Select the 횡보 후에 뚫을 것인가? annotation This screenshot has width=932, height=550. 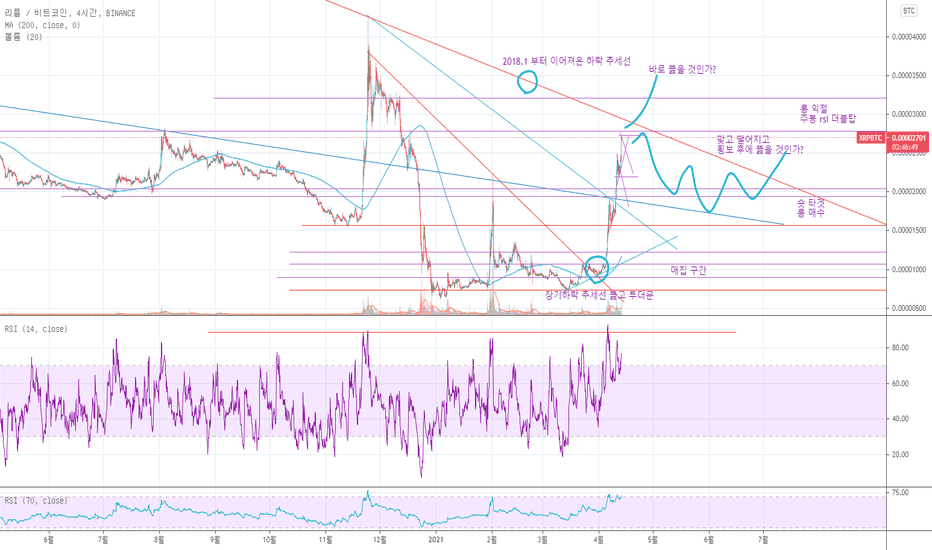click(760, 149)
